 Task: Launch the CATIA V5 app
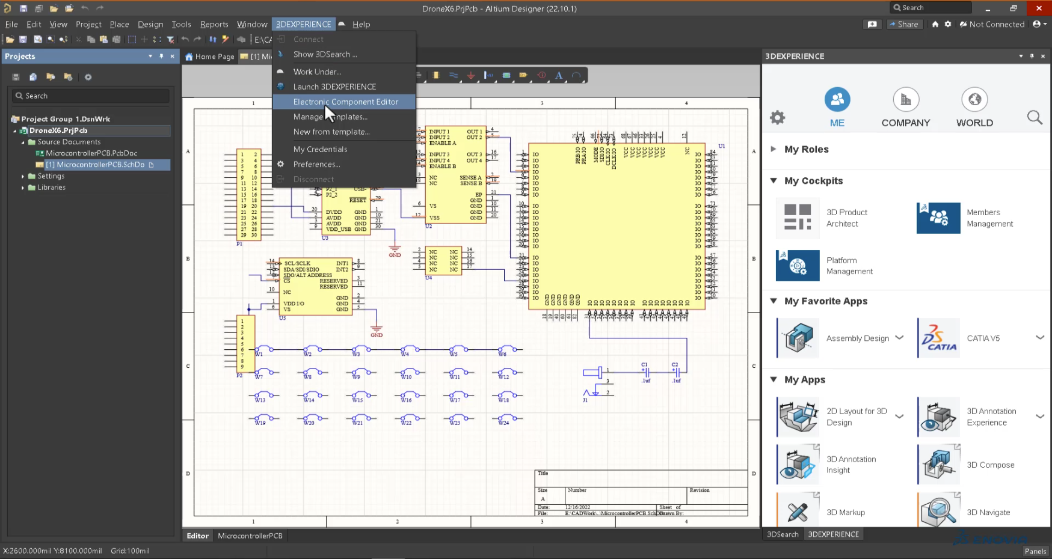(938, 338)
